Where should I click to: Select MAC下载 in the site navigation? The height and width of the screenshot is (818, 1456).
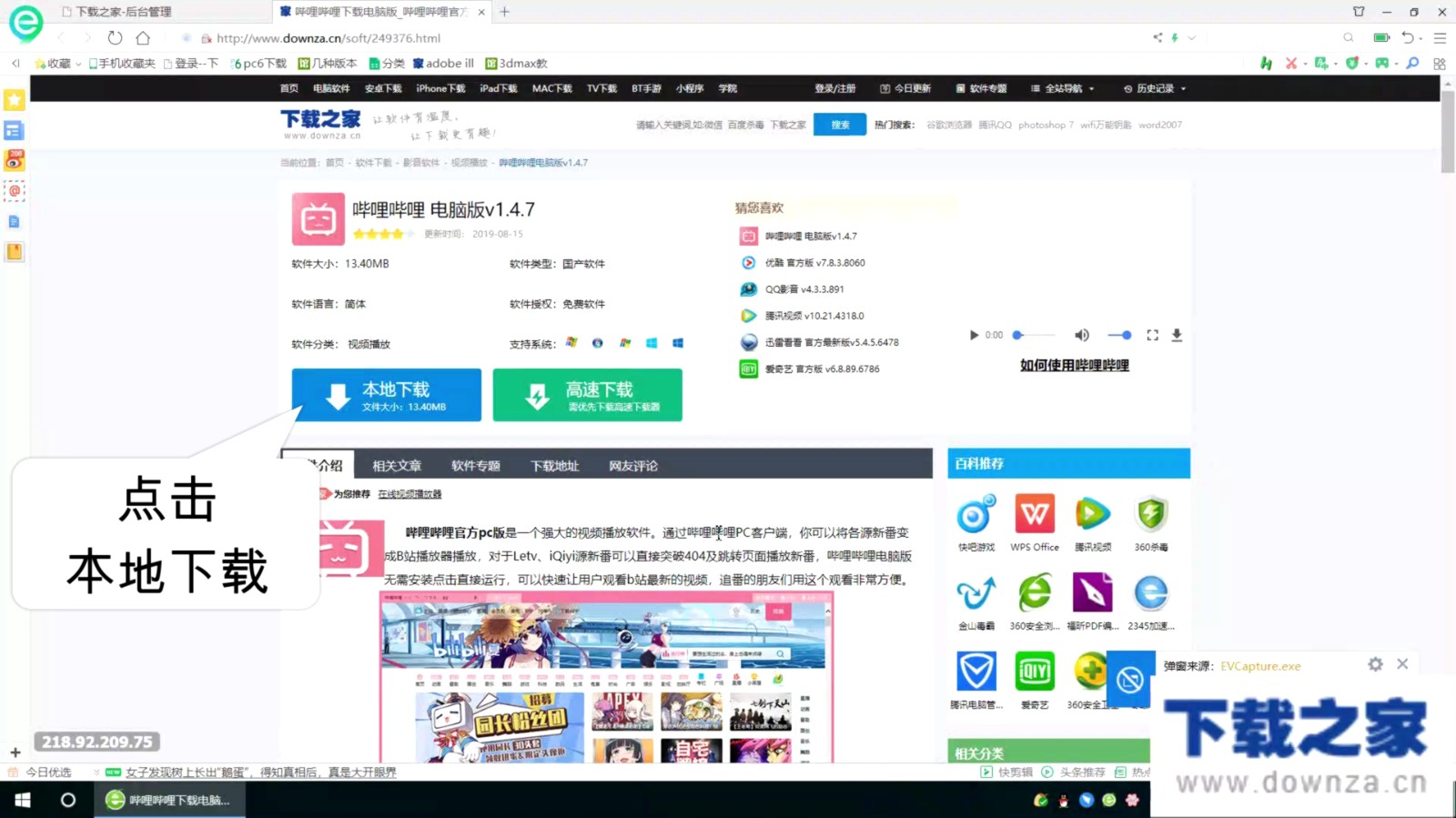click(552, 88)
